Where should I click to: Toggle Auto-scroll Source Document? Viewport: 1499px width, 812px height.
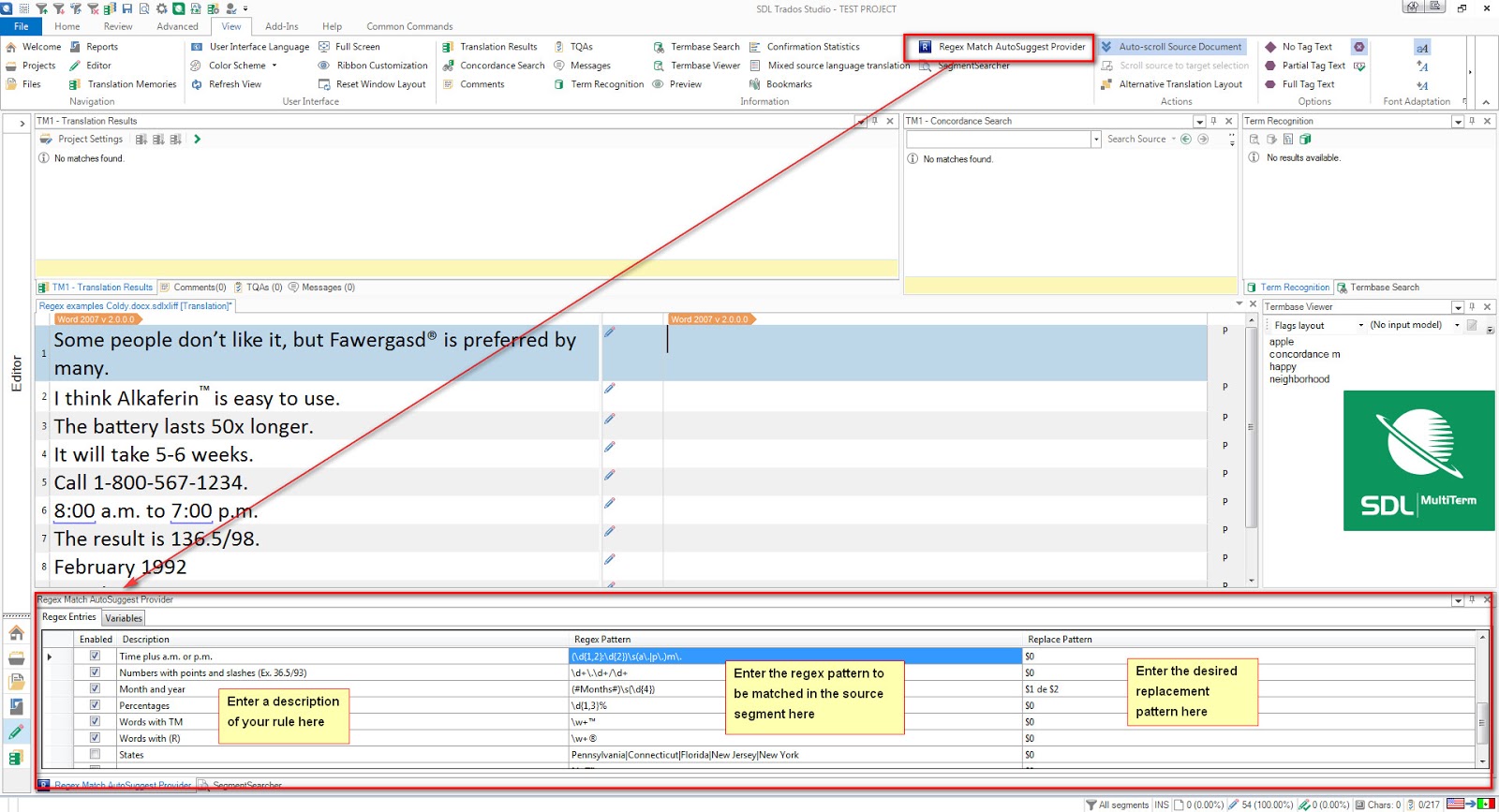[1171, 47]
